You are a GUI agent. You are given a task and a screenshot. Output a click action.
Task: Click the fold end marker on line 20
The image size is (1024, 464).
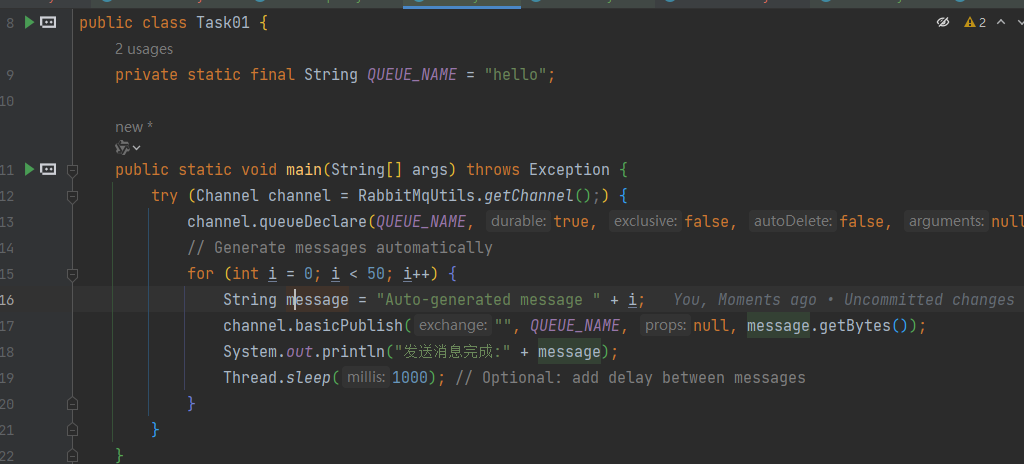pos(72,404)
